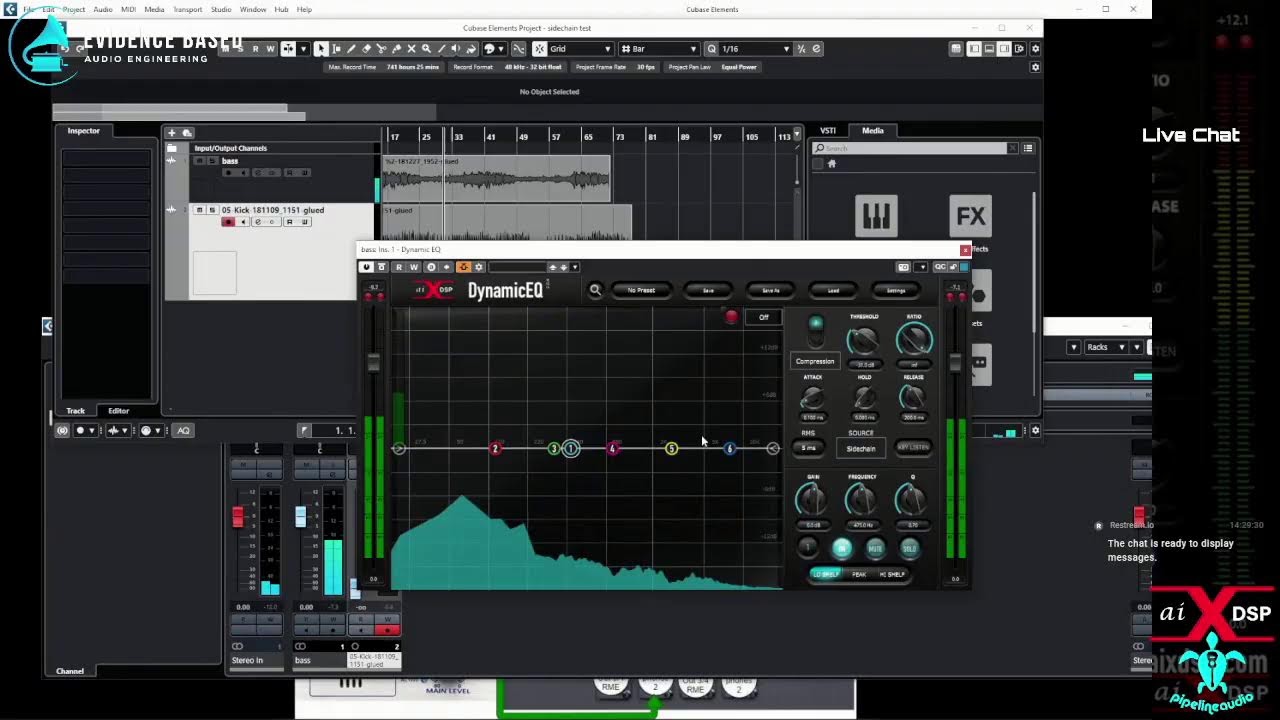Switch to the VSTi tab

click(x=828, y=130)
